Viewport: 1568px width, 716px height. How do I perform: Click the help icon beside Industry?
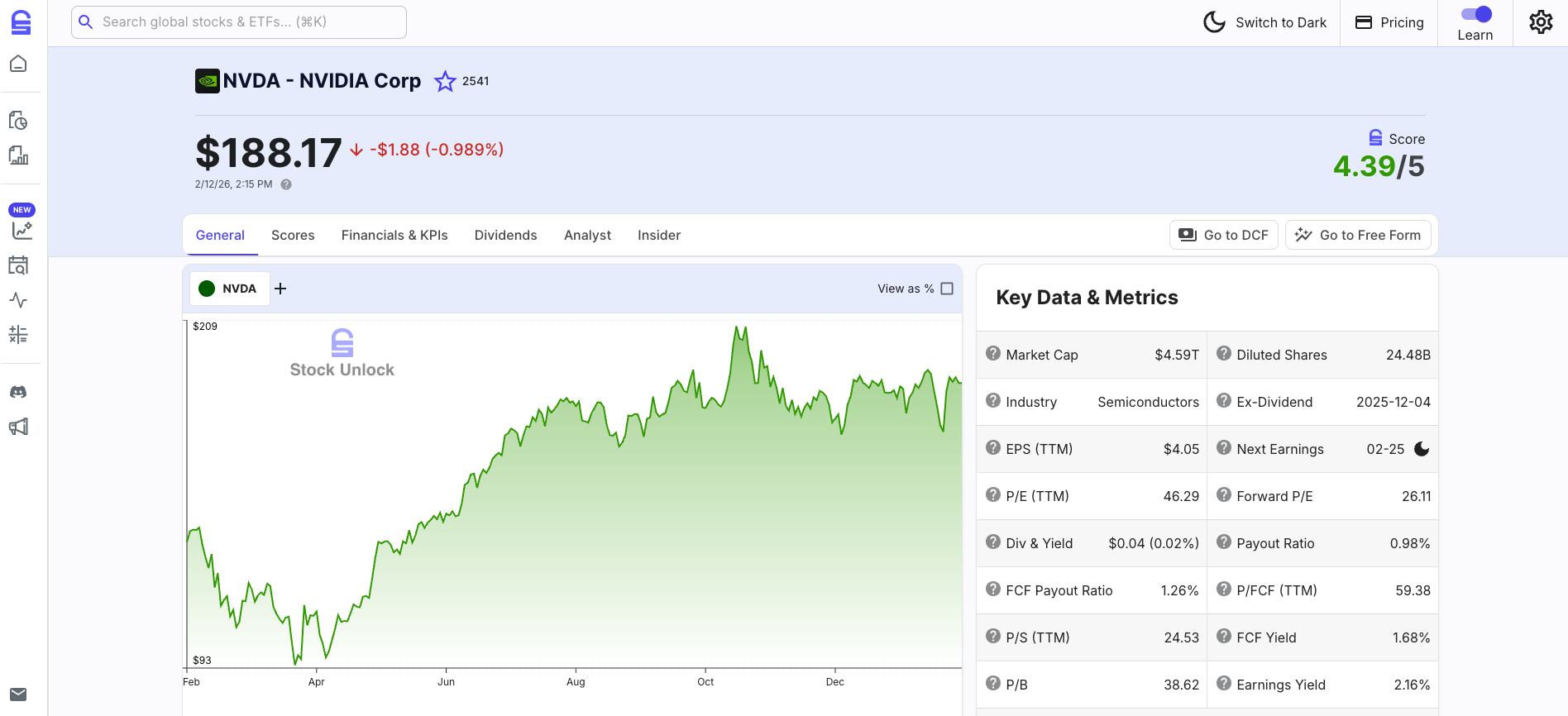pos(993,401)
